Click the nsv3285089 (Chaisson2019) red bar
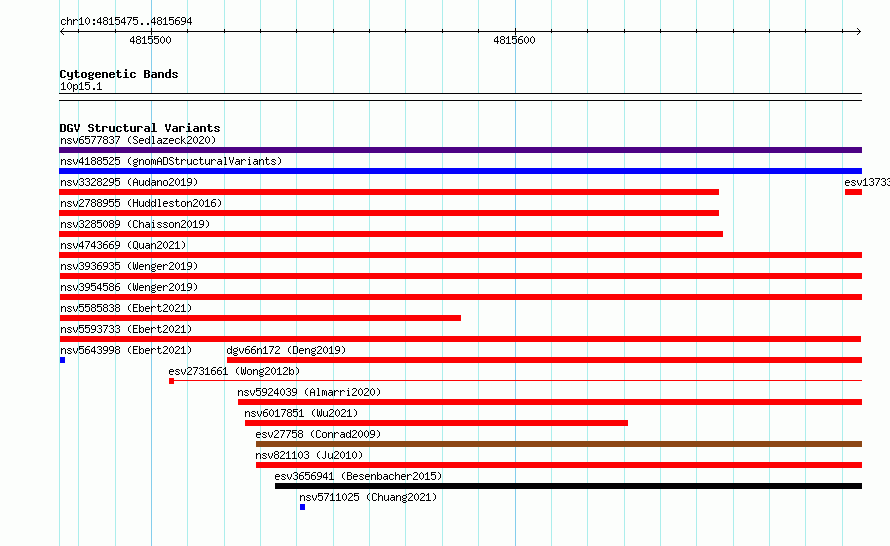 [x=391, y=234]
